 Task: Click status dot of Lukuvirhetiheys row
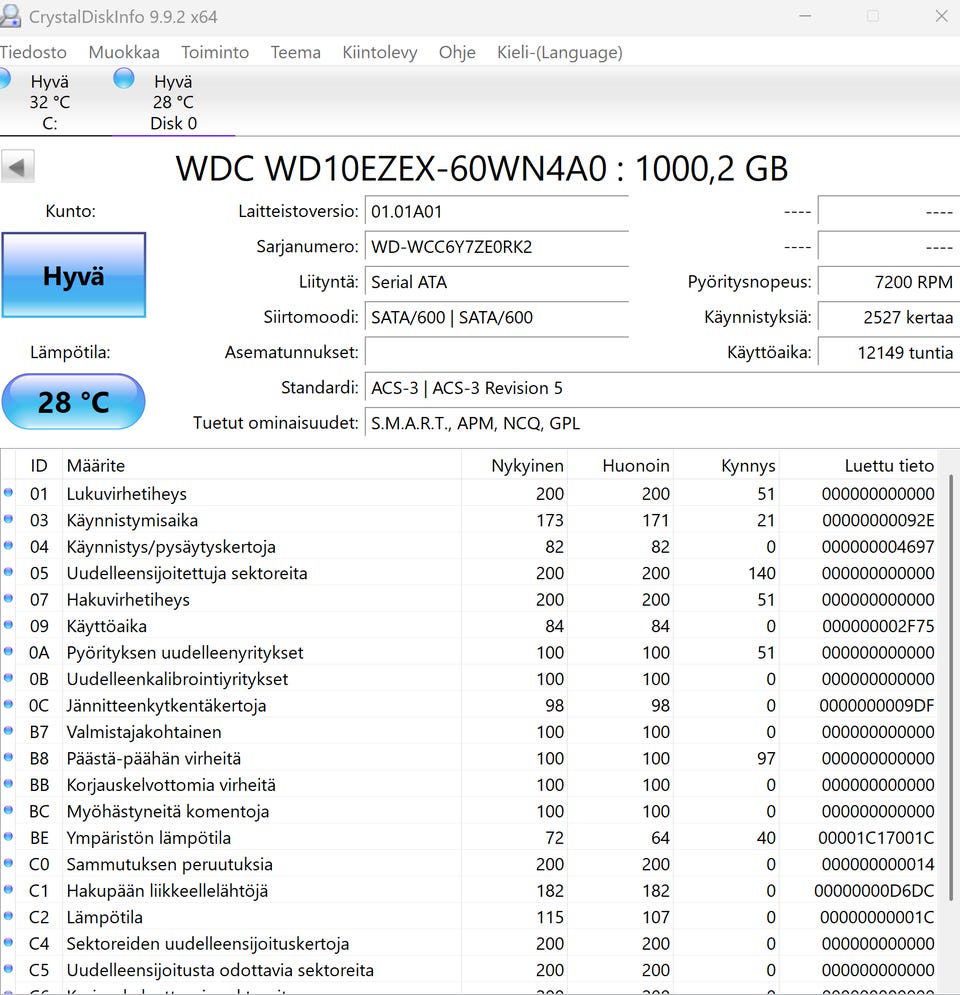(x=8, y=493)
